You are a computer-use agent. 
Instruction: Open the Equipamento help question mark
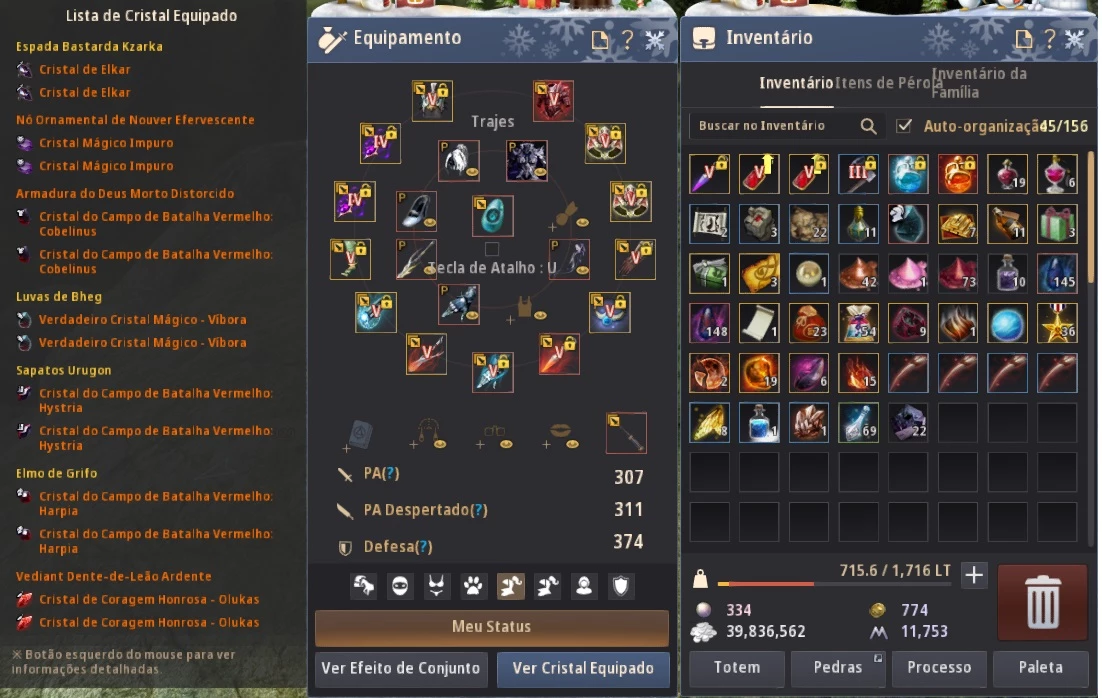(x=627, y=39)
